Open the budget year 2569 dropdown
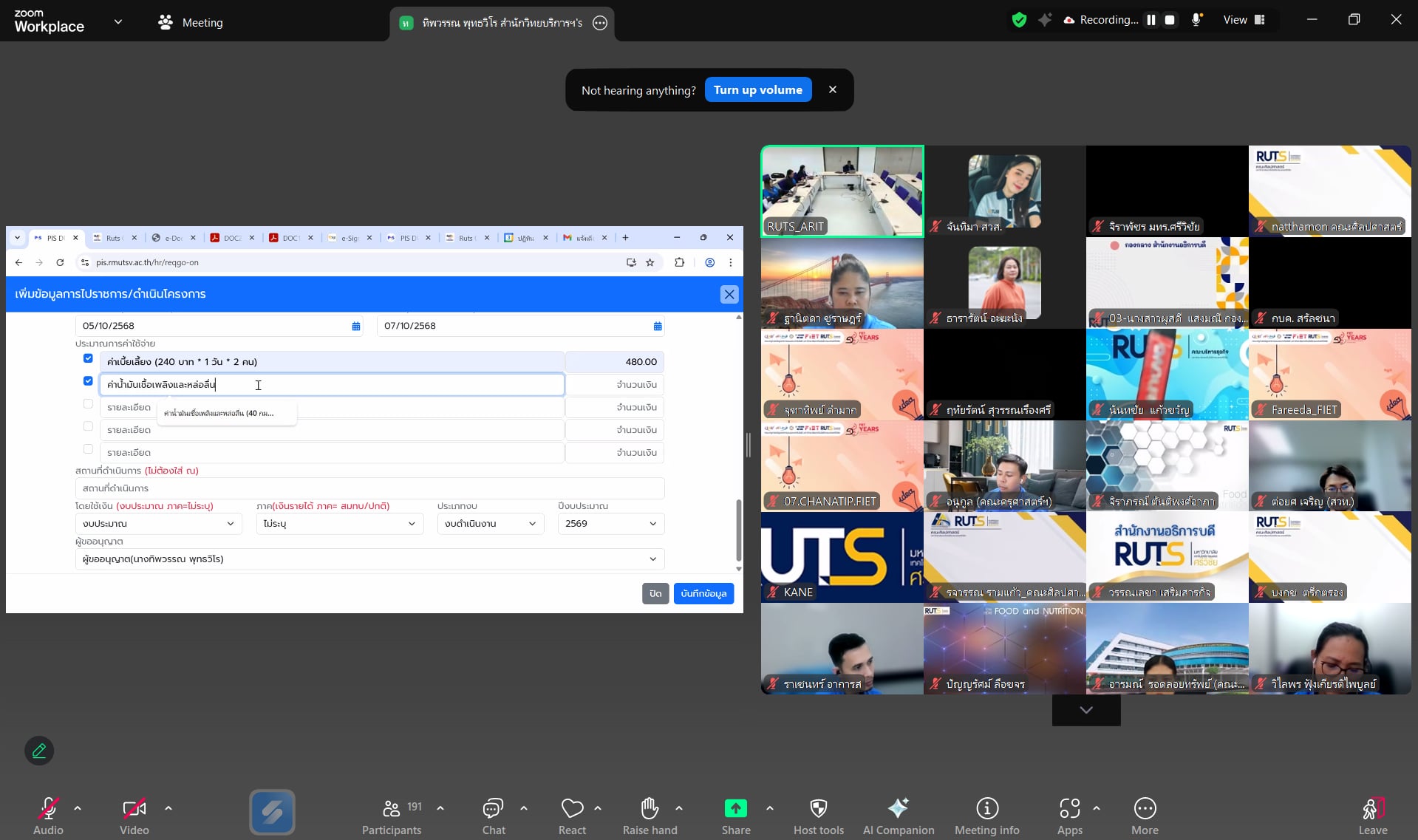The width and height of the screenshot is (1418, 840). 610,524
